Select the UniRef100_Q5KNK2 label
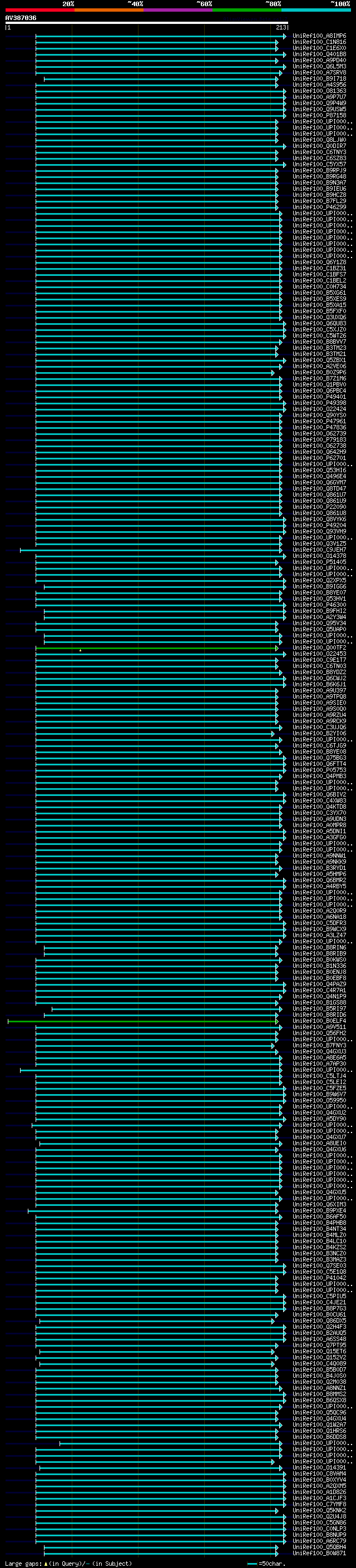This screenshot has width=356, height=1568. point(319,1510)
